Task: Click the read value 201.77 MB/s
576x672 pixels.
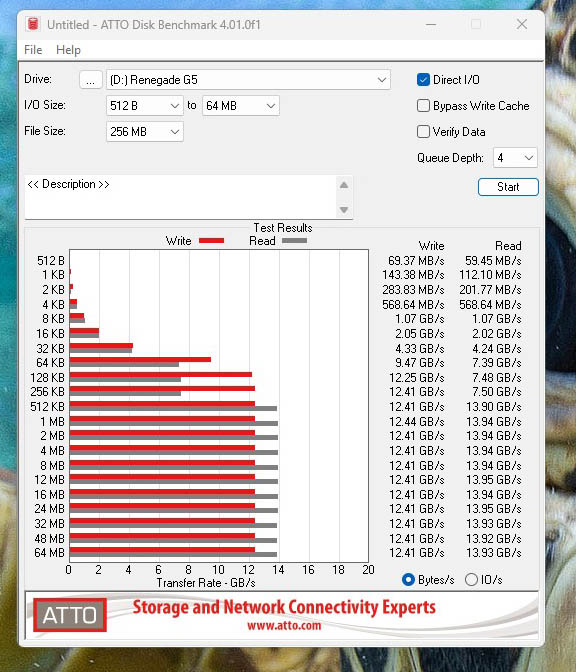Action: coord(490,290)
